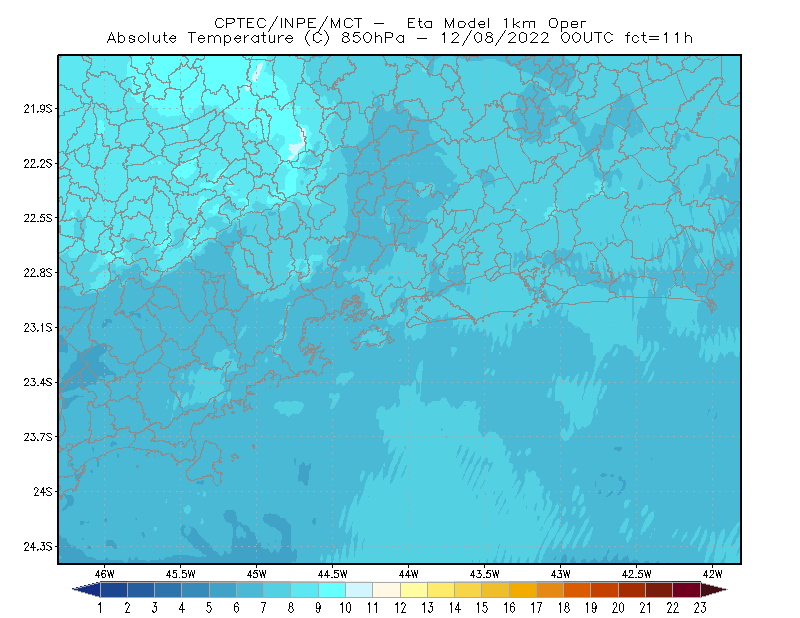800x618 pixels.
Task: Select the longitude label '45W'
Action: coord(257,574)
